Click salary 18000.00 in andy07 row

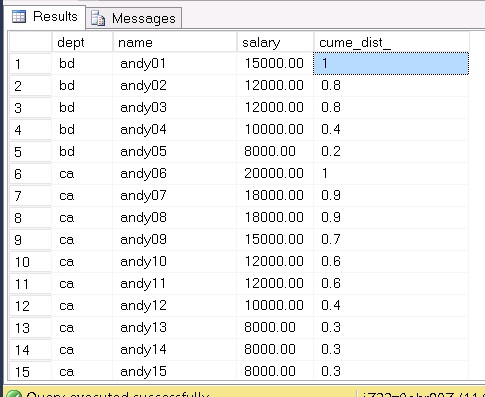(275, 195)
